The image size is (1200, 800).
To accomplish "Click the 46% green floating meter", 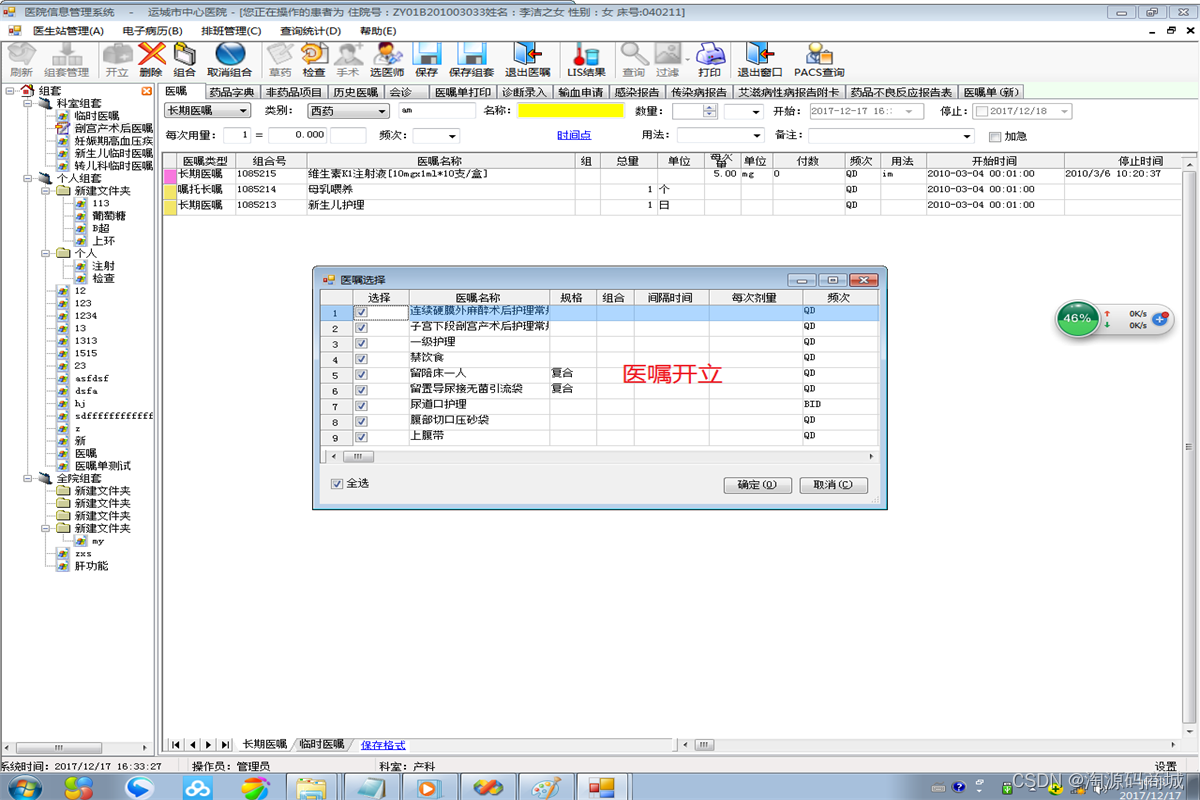I will click(1077, 318).
